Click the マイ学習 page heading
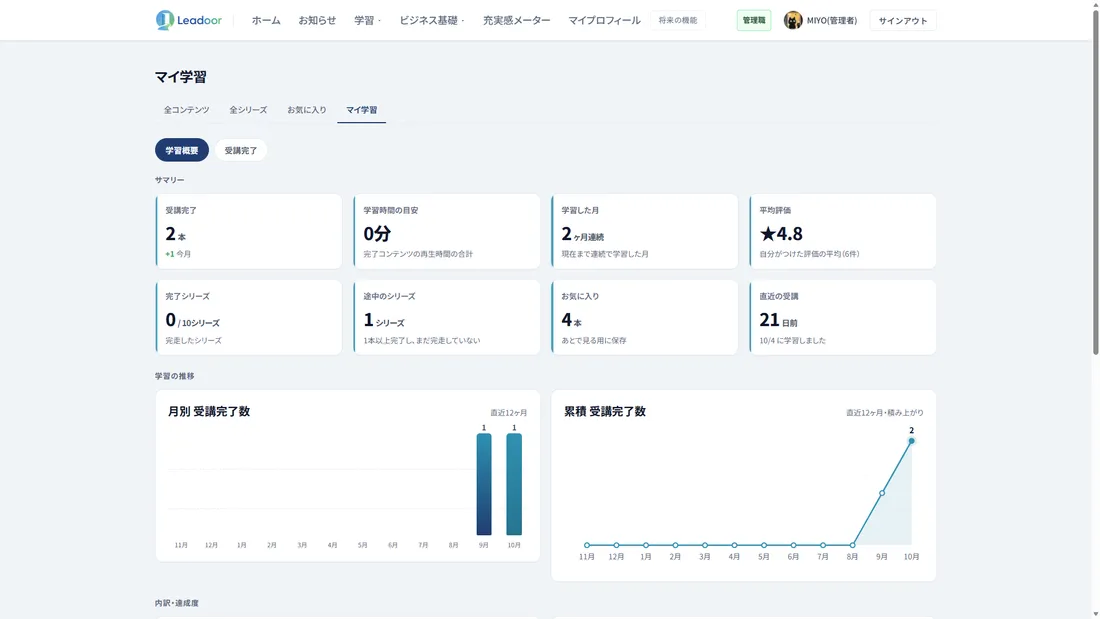This screenshot has width=1100, height=619. [181, 77]
